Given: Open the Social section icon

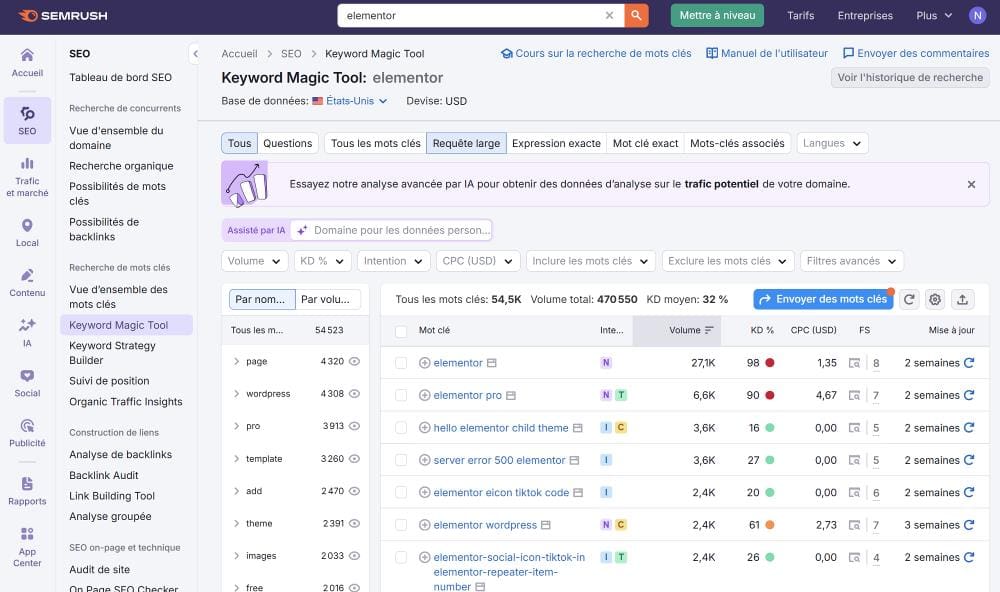Looking at the screenshot, I should (27, 383).
